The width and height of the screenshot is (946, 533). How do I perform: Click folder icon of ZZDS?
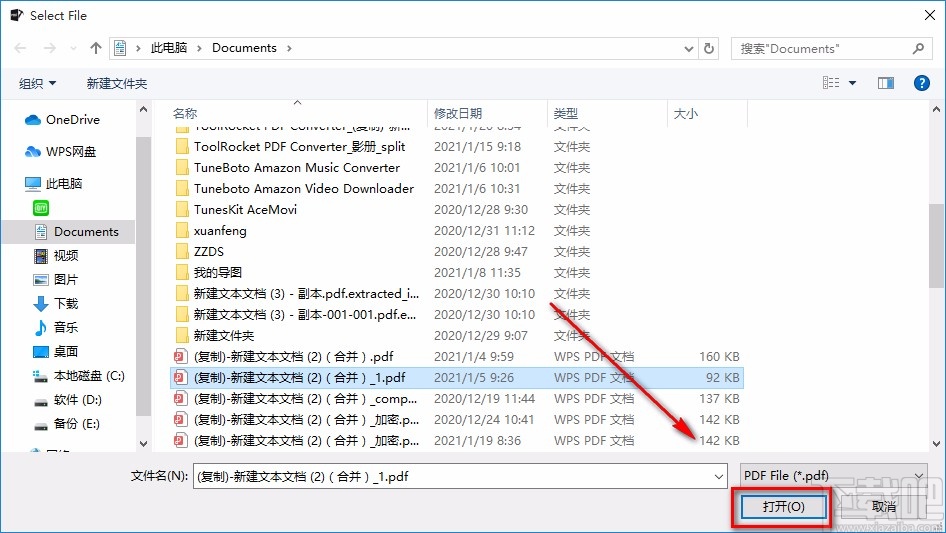pos(182,252)
